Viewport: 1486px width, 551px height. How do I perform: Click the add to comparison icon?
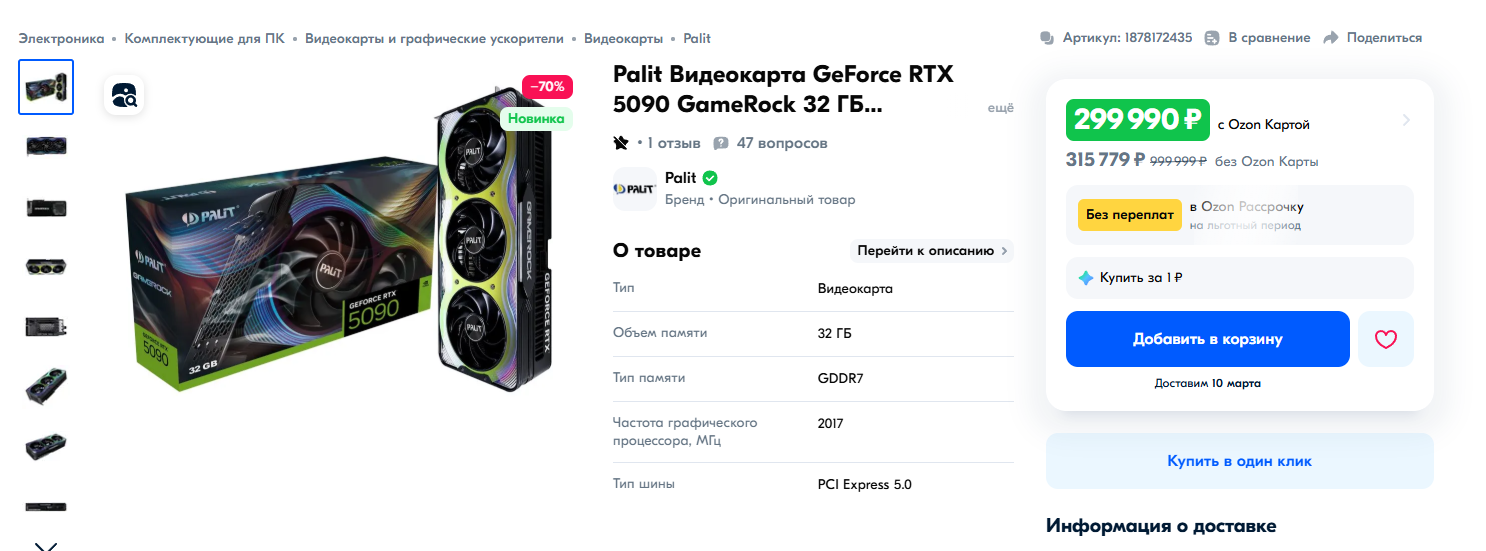click(x=1212, y=38)
